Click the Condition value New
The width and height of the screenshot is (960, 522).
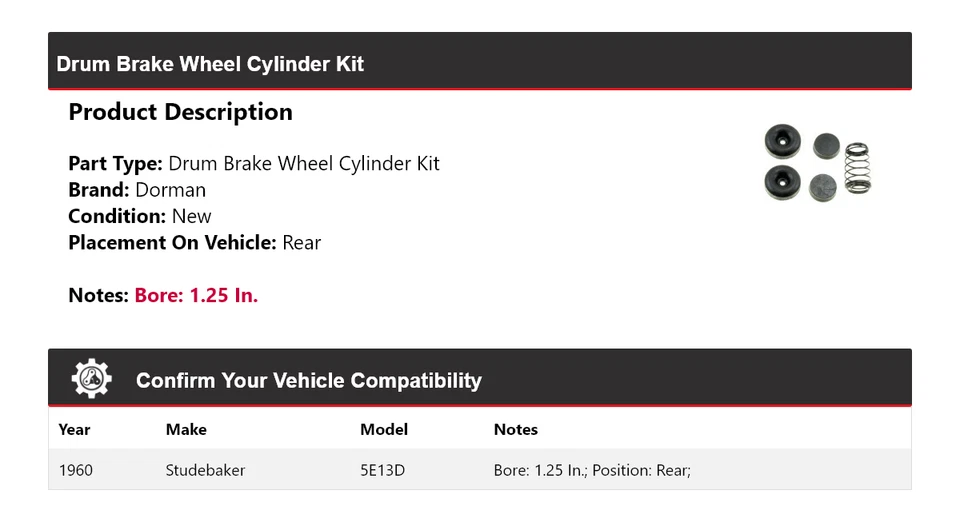191,216
